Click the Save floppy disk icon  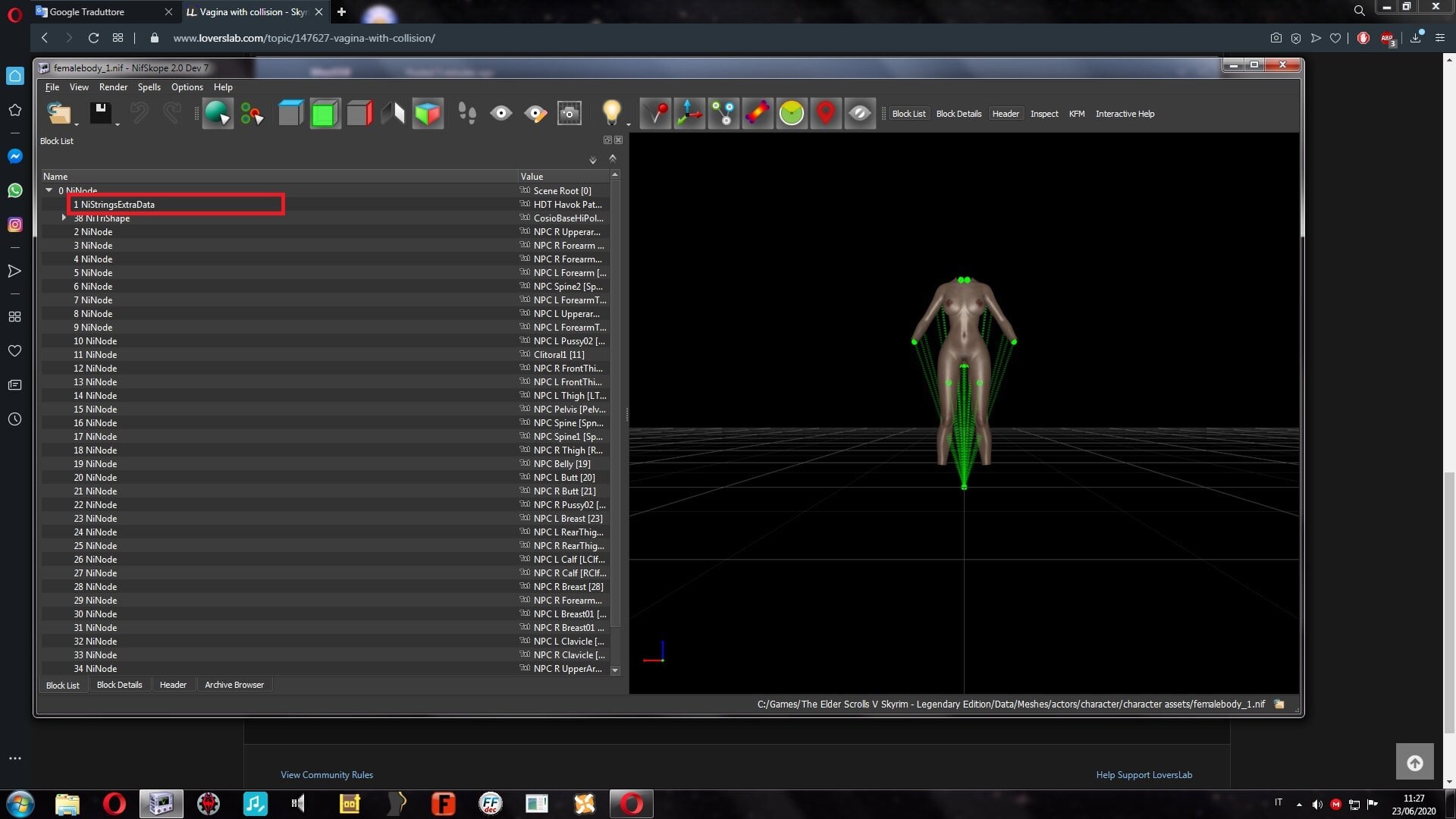101,113
